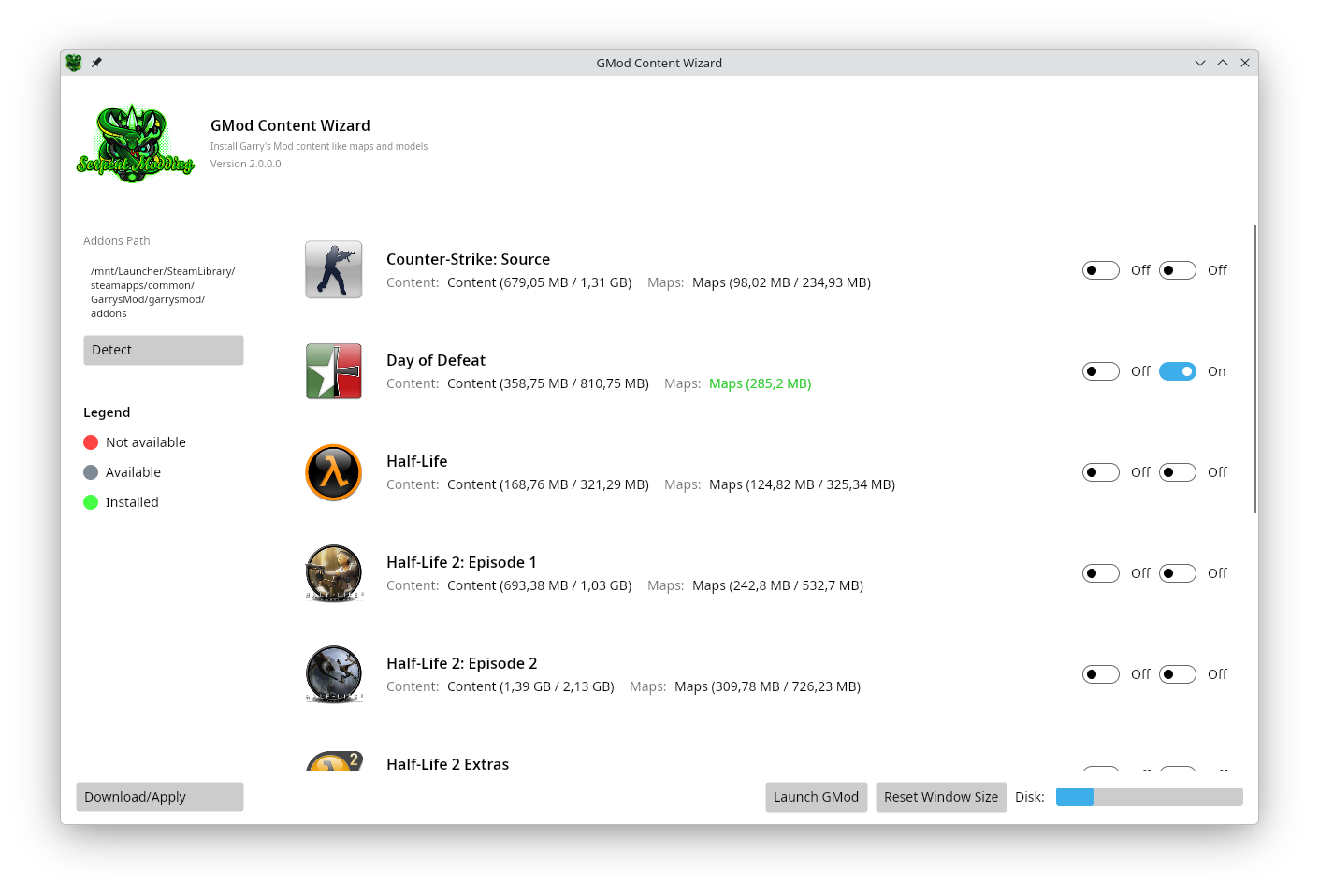Toggle Half-Life 2: Episode 1 maps switch
This screenshot has height=896, width=1319.
pyautogui.click(x=1178, y=573)
